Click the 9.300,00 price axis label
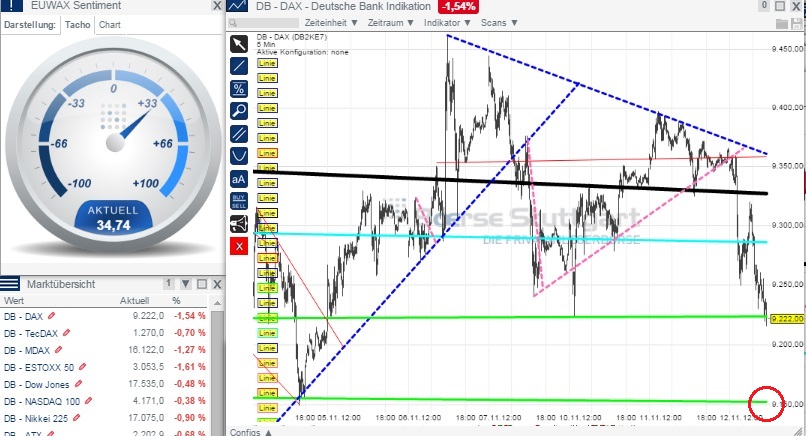 coord(787,225)
